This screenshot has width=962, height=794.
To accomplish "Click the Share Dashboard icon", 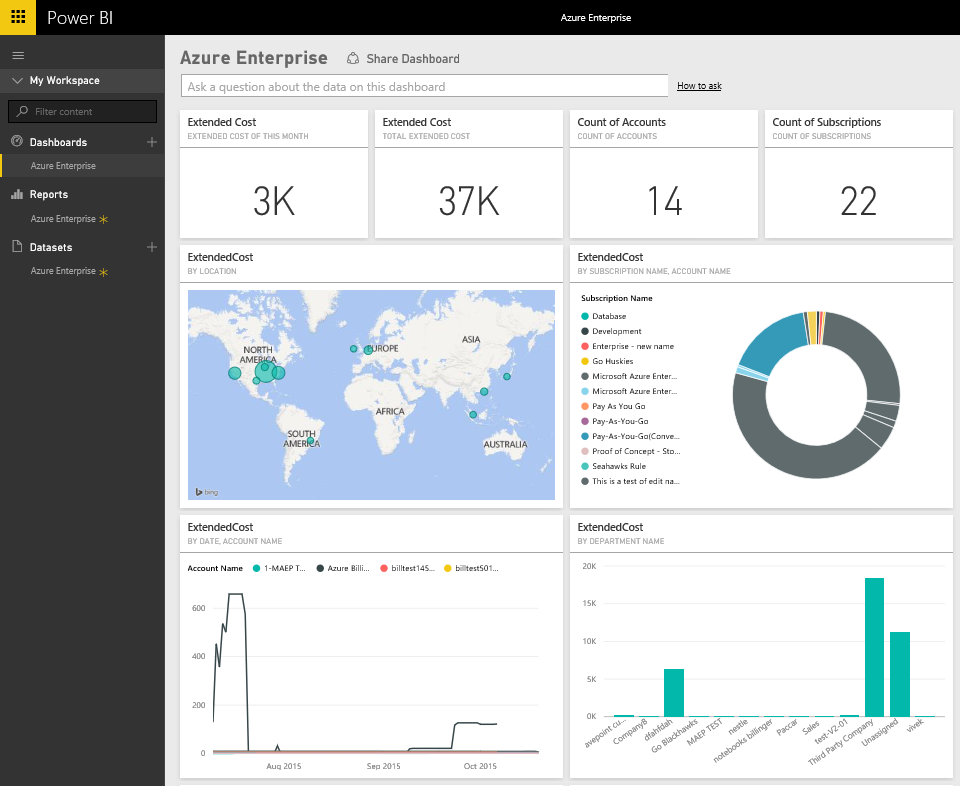I will (x=353, y=59).
